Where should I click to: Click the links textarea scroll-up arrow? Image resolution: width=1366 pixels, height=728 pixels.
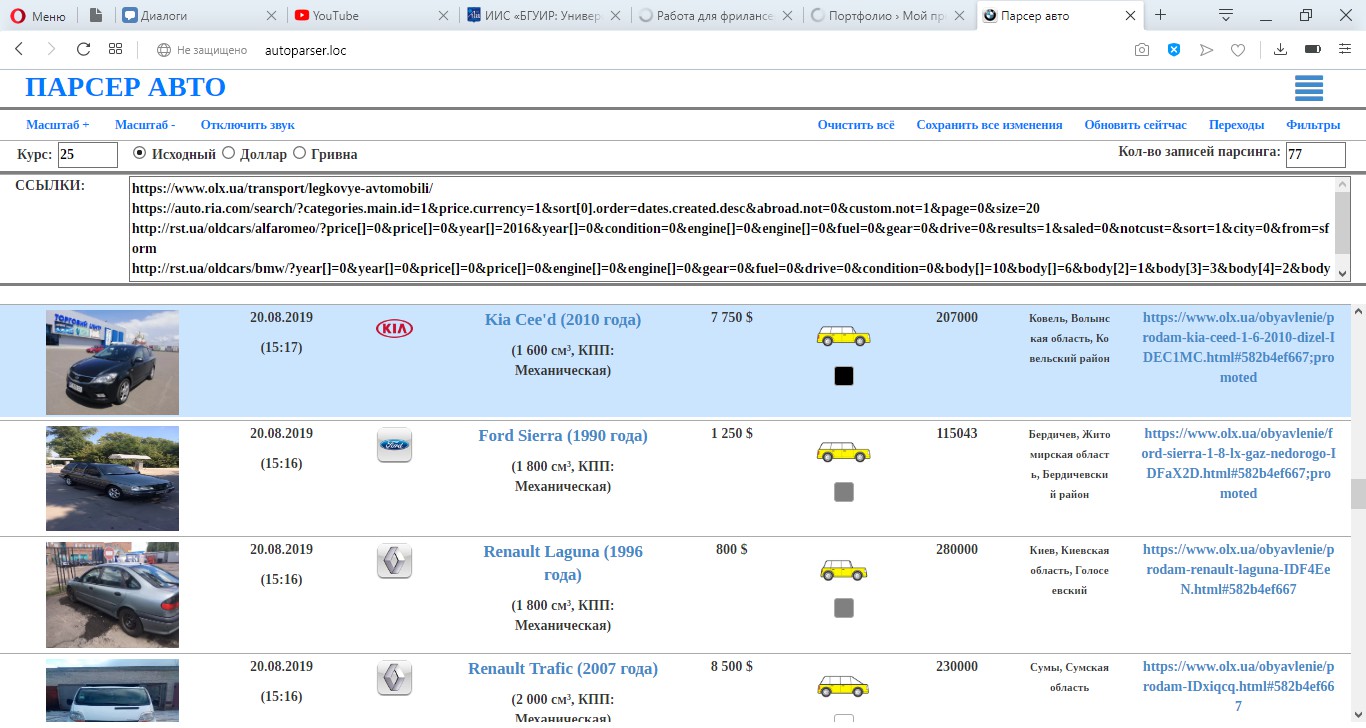pos(1342,186)
